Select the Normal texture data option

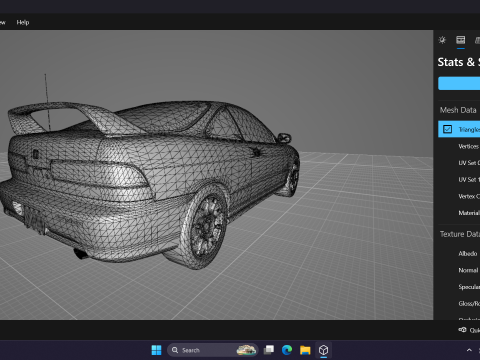tap(468, 270)
